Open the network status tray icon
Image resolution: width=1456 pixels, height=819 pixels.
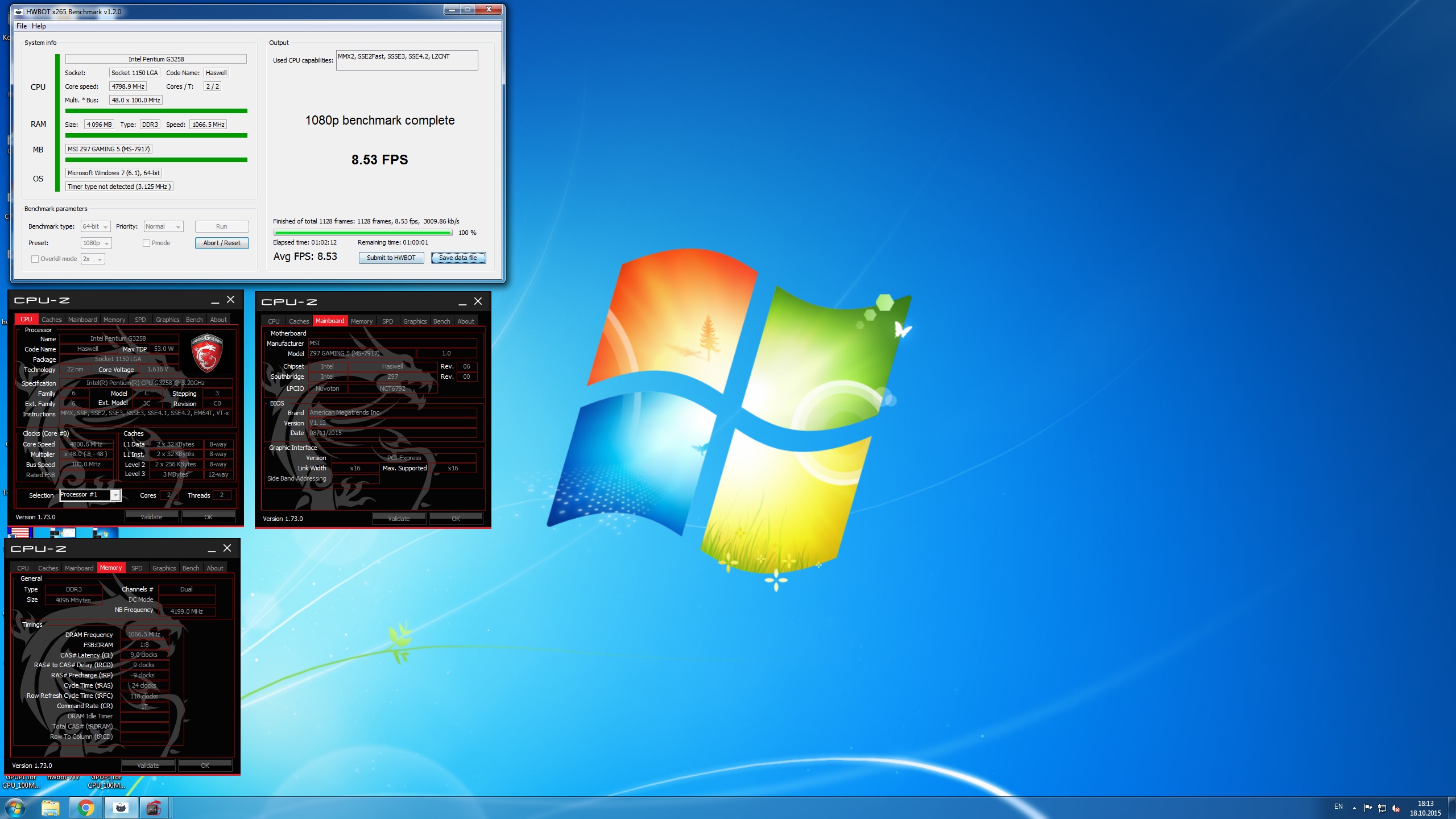1382,808
